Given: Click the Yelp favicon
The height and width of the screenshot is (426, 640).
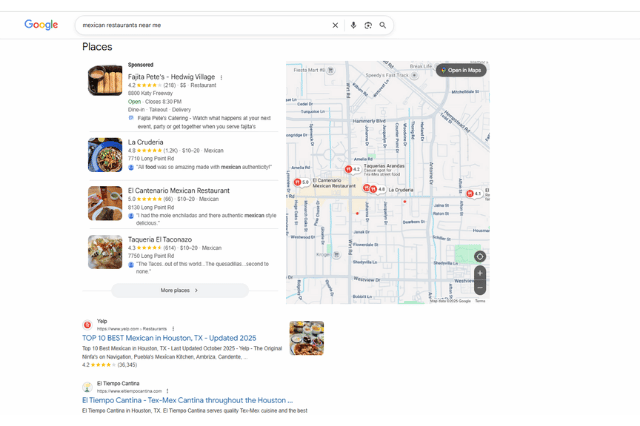Looking at the screenshot, I should click(87, 325).
